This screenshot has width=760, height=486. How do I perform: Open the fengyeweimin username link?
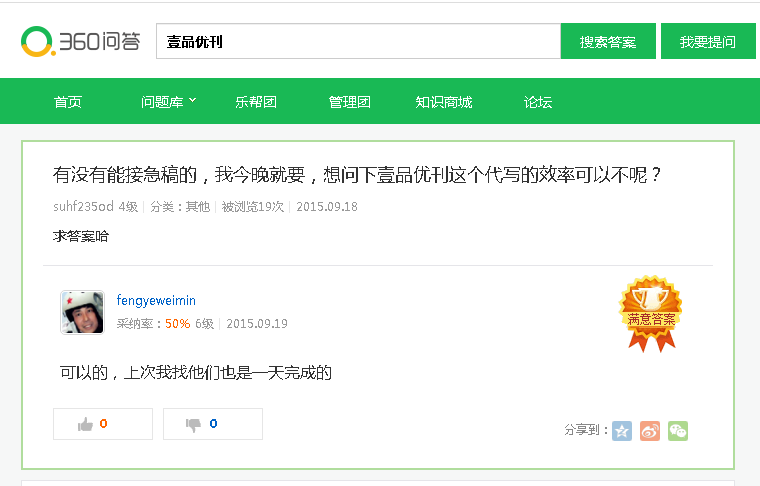[156, 300]
